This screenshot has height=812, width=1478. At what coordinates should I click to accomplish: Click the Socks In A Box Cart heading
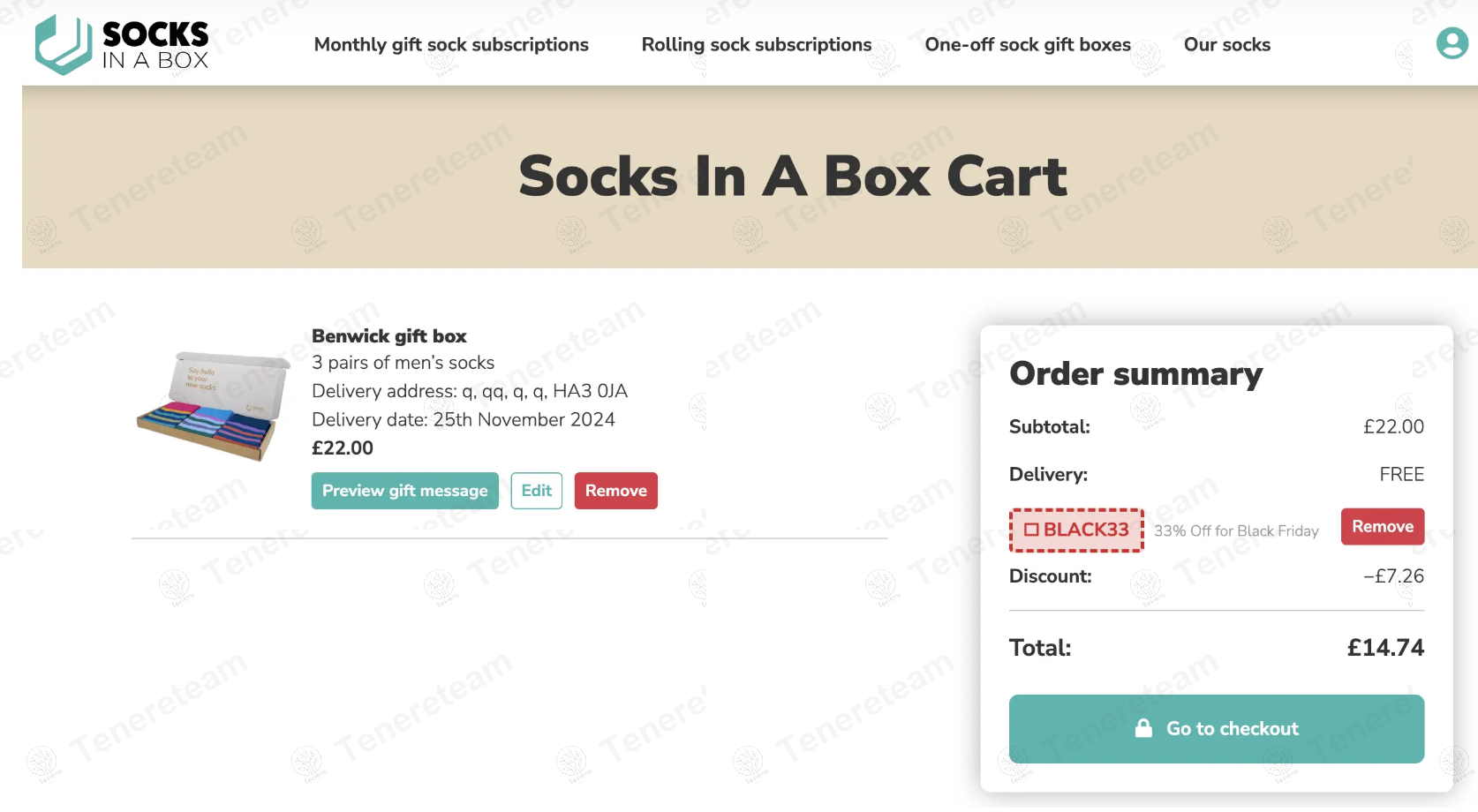point(793,176)
